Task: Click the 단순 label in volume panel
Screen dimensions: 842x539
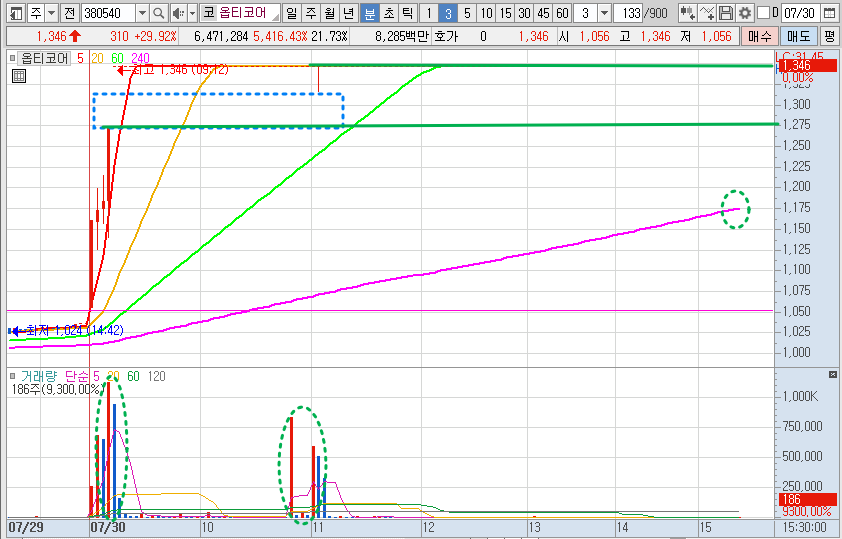Action: pos(77,376)
